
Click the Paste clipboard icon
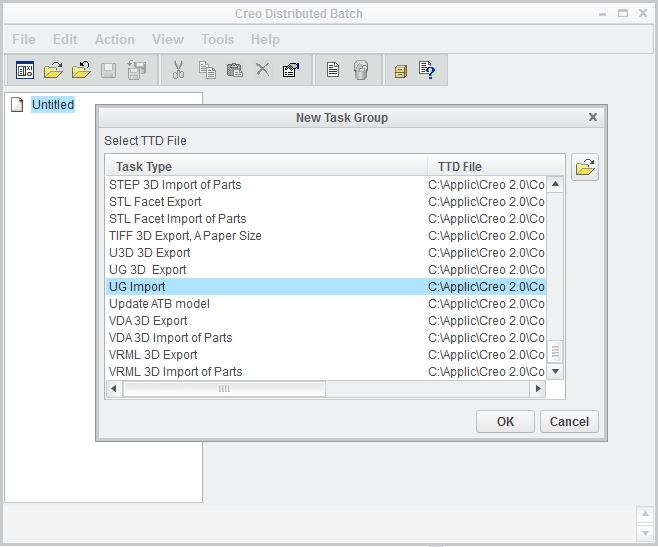pos(235,70)
